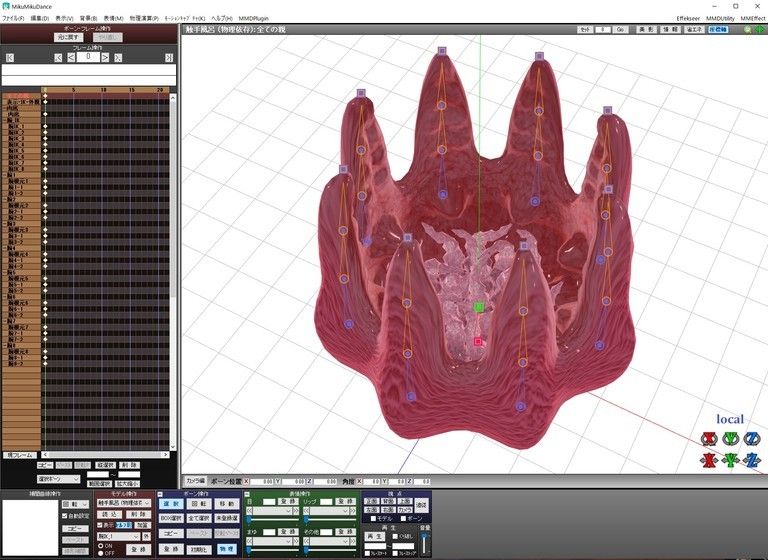768x560 pixels.
Task: Jump to the last frame
Action: (169, 58)
